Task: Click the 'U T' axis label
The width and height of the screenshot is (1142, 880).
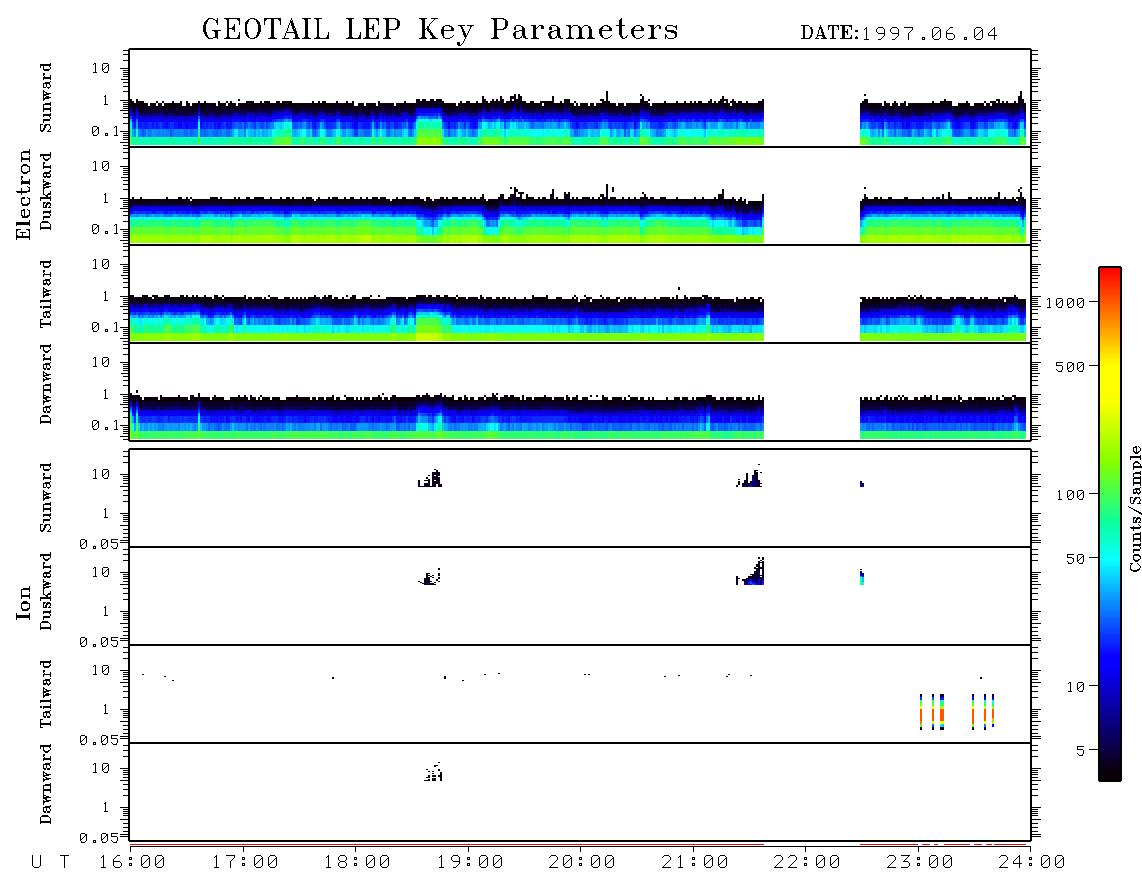Action: click(x=50, y=862)
